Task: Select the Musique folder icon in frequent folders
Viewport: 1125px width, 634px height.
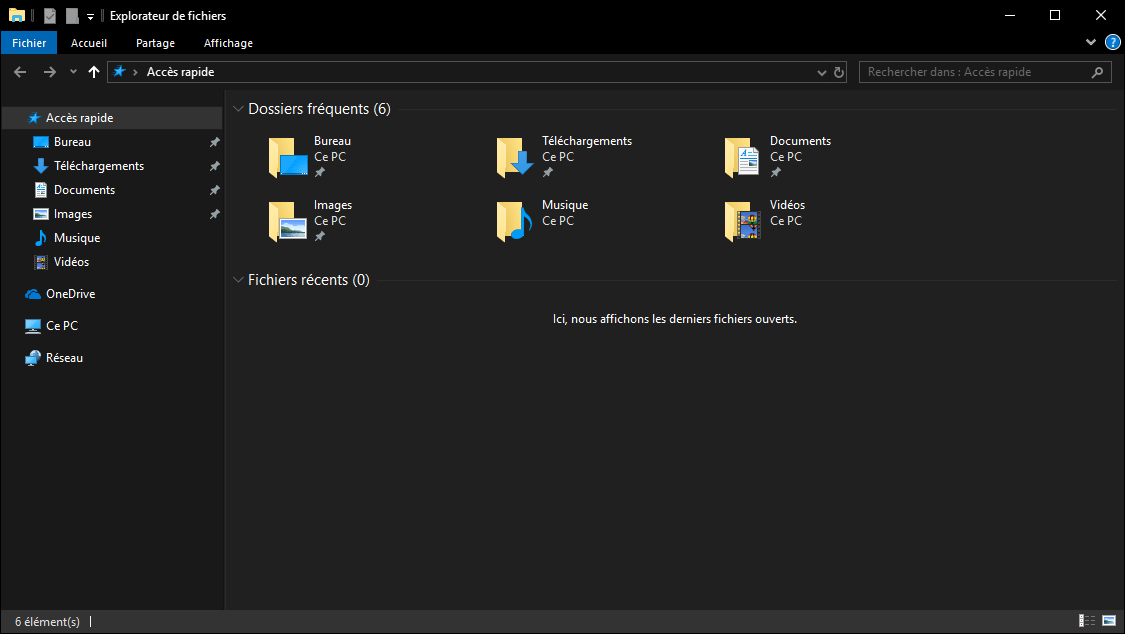Action: click(515, 221)
